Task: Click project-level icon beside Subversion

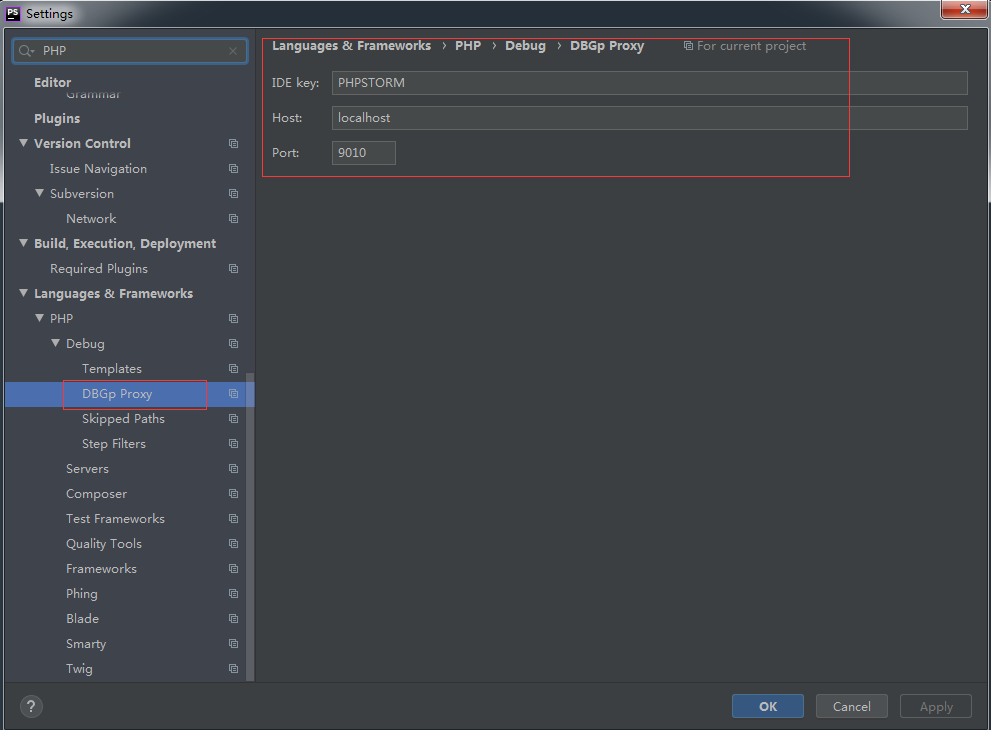Action: pyautogui.click(x=233, y=193)
